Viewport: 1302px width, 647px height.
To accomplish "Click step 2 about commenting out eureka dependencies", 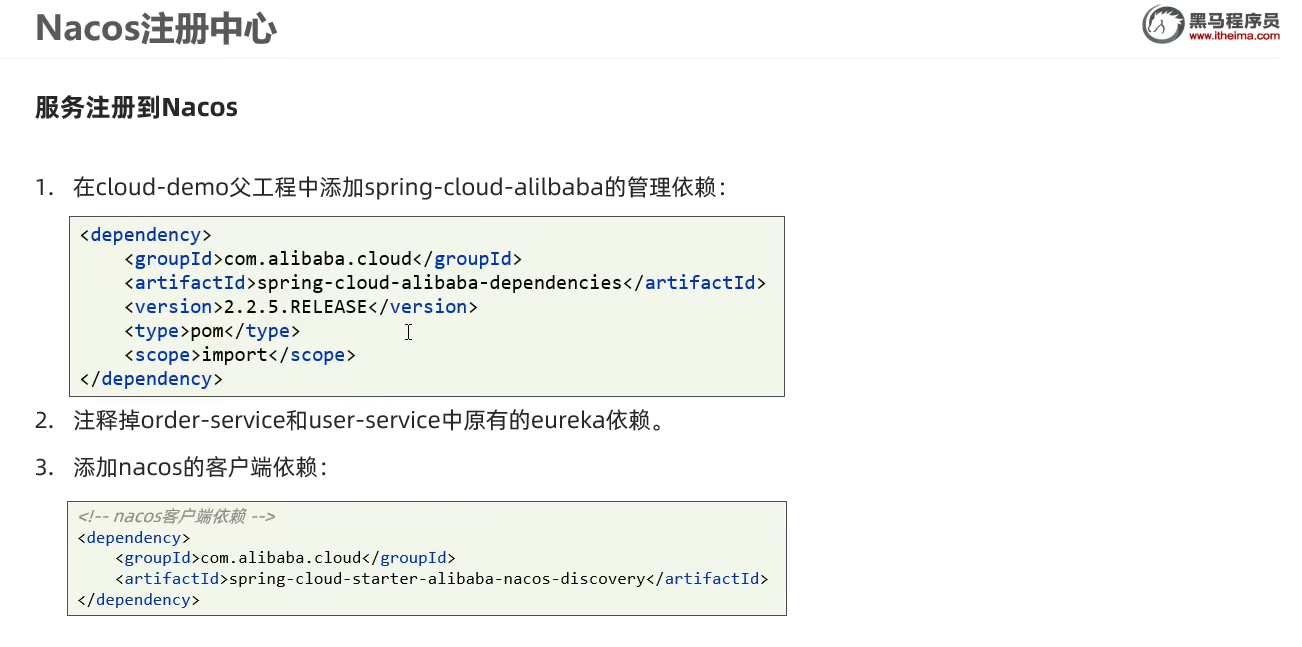I will (x=350, y=420).
